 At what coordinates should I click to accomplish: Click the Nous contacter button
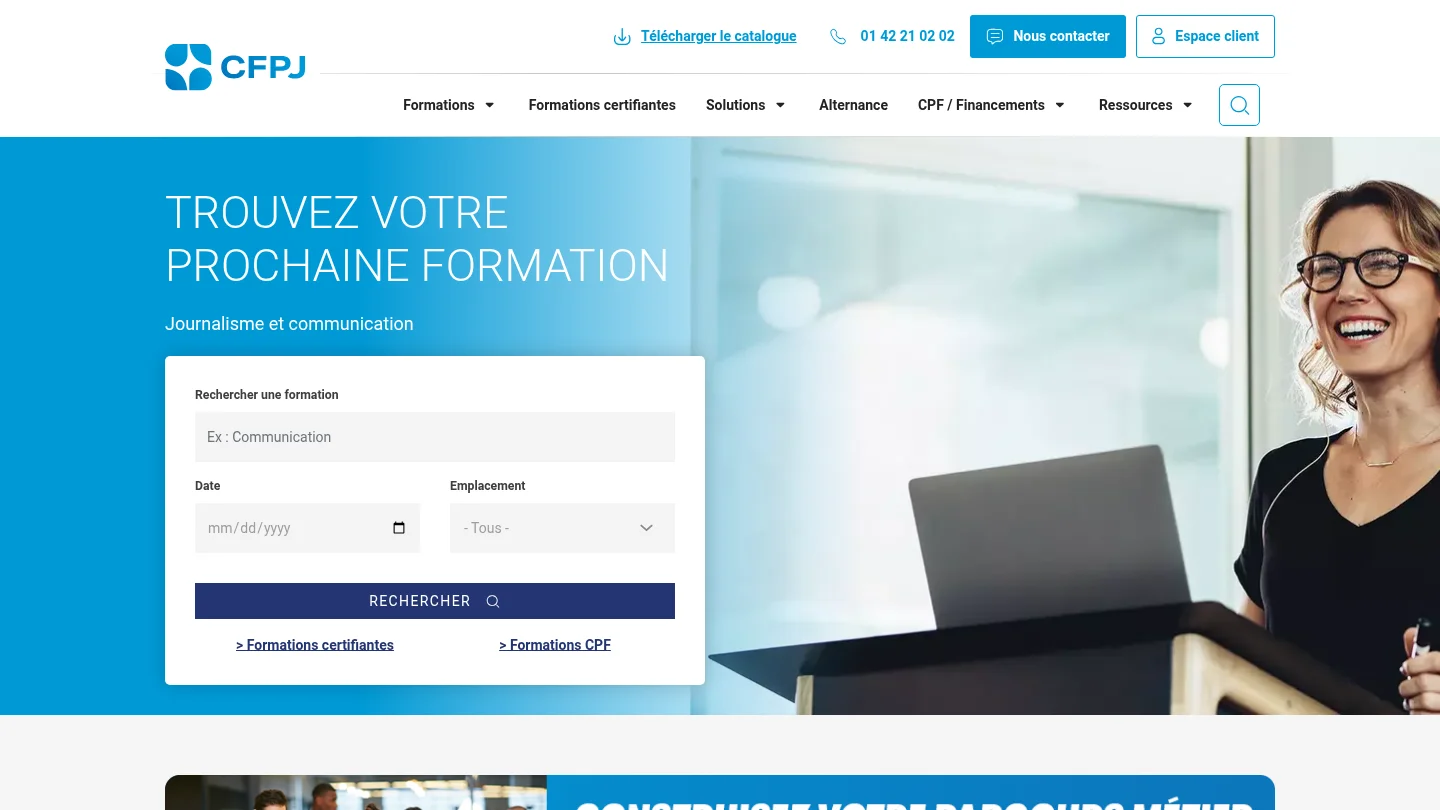[x=1048, y=36]
